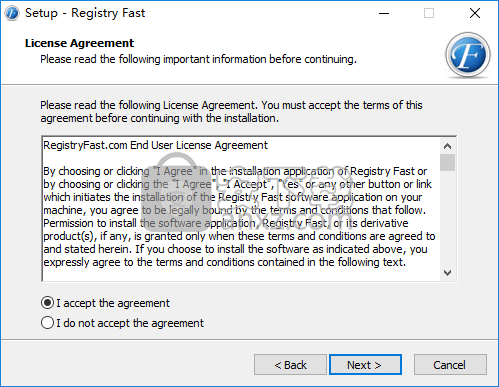499x387 pixels.
Task: Go back with the < Back button
Action: tap(290, 365)
